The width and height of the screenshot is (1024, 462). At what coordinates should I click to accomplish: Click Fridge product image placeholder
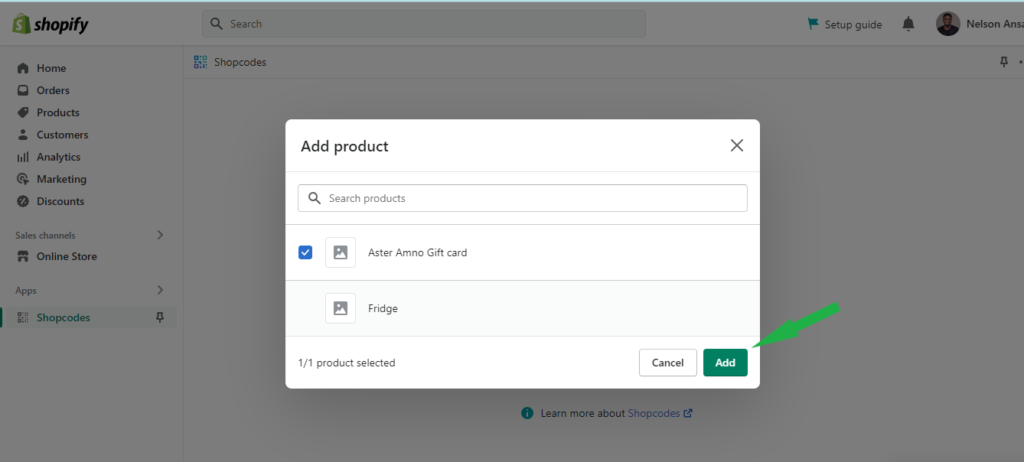point(340,308)
